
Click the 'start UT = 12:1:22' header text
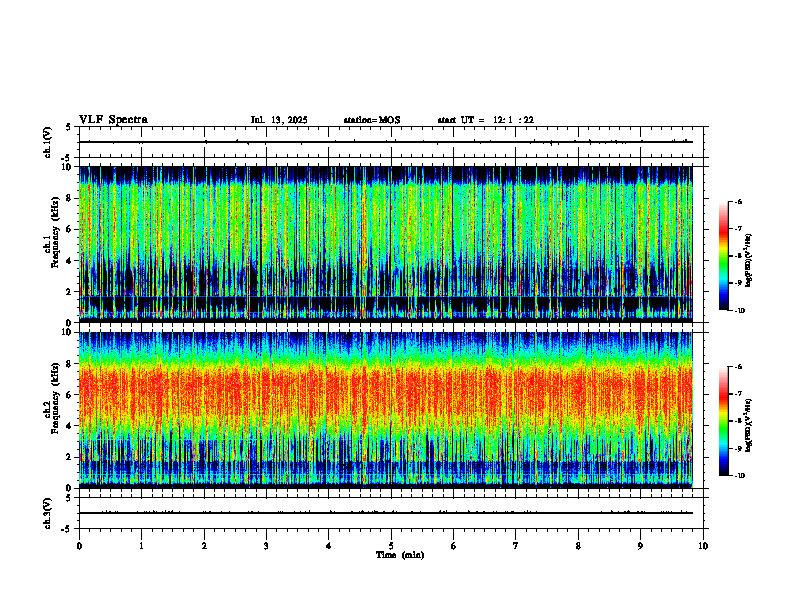485,120
